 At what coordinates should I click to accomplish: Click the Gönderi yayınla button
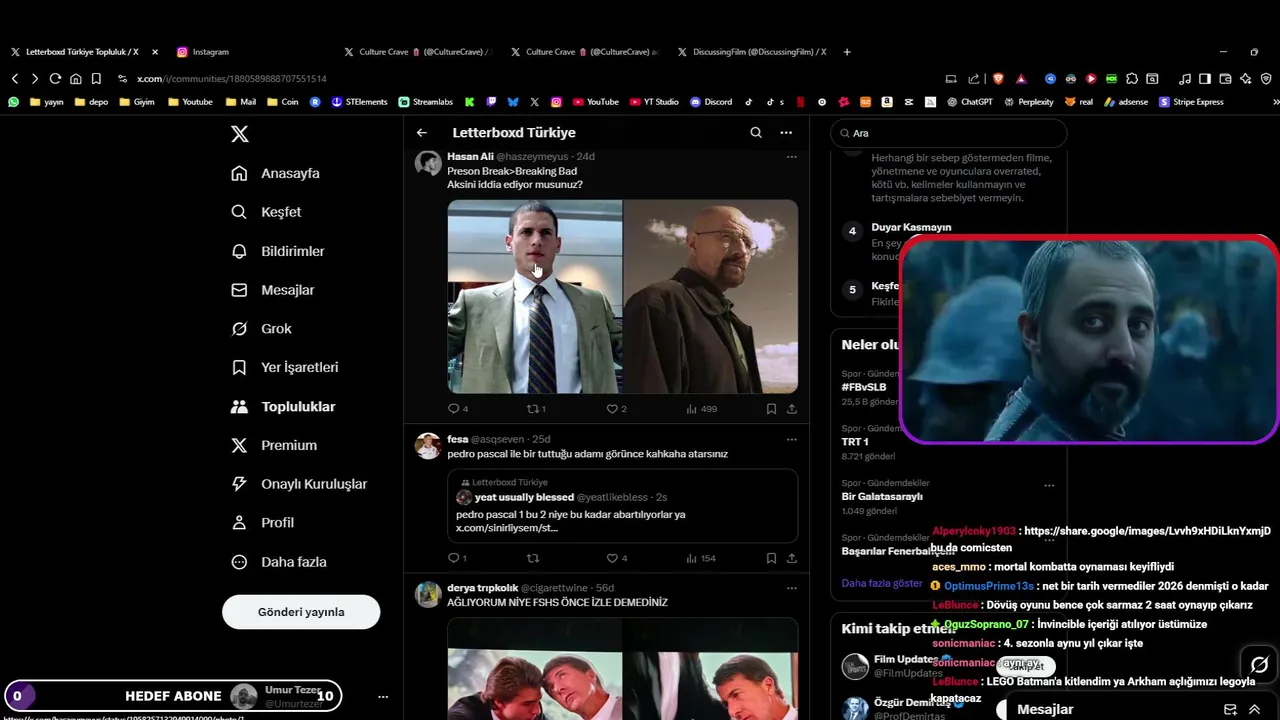click(x=301, y=612)
